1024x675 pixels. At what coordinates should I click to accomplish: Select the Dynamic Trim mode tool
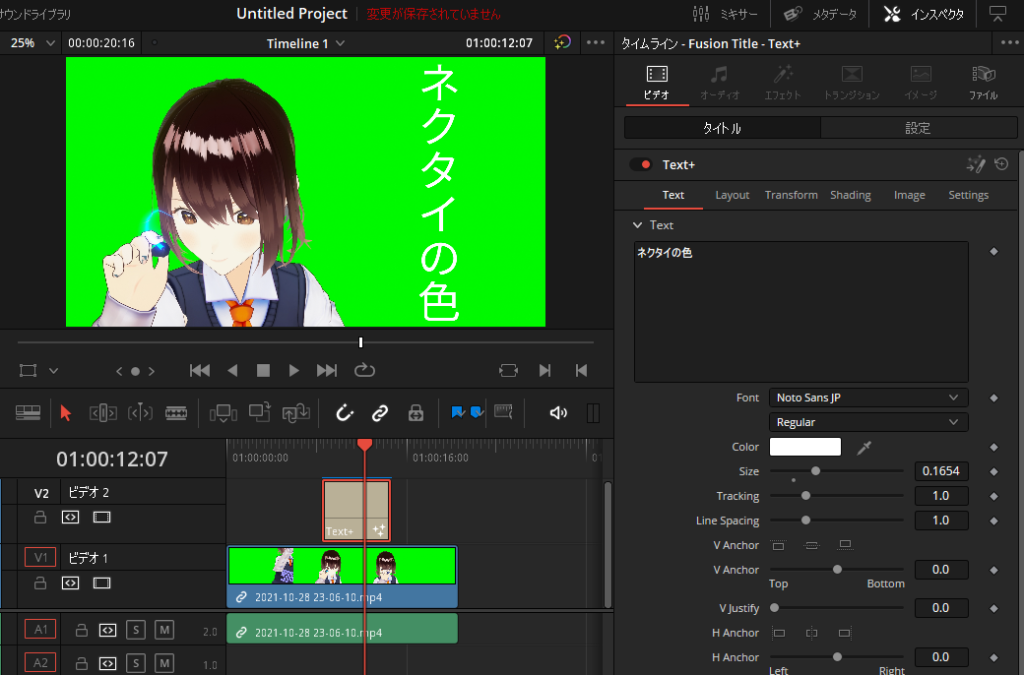coord(140,413)
